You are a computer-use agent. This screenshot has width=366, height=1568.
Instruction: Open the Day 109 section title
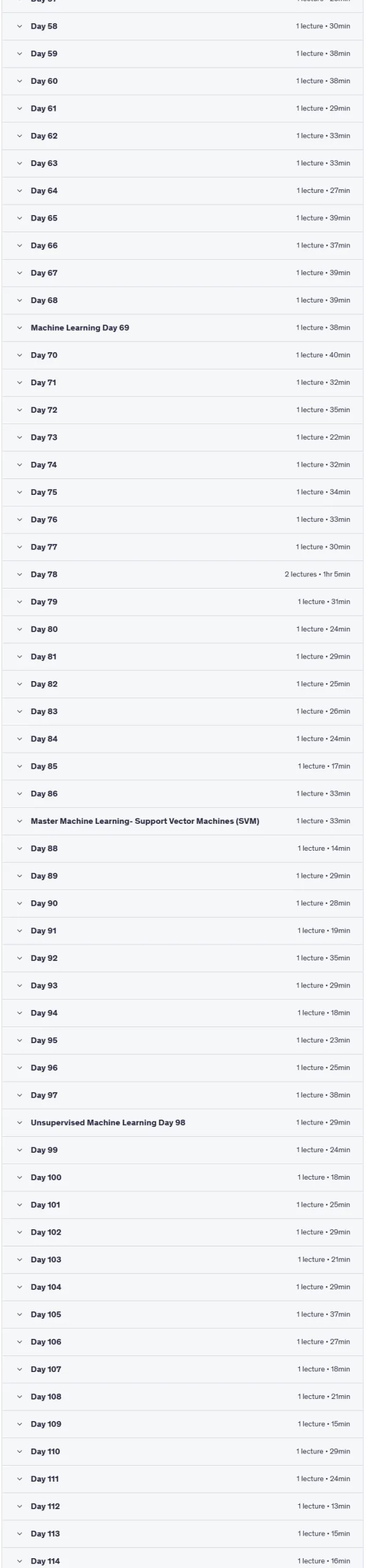click(x=46, y=1424)
